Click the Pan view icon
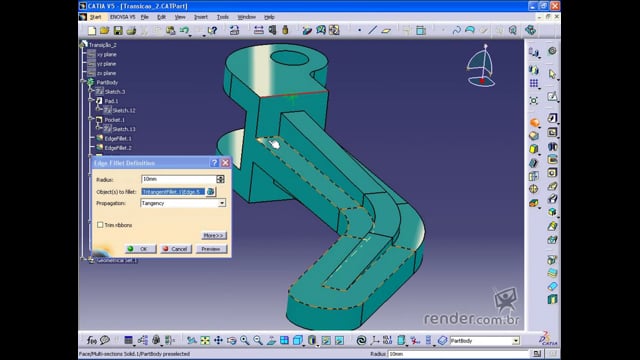Viewport: 640px width, 360px height. (218, 340)
